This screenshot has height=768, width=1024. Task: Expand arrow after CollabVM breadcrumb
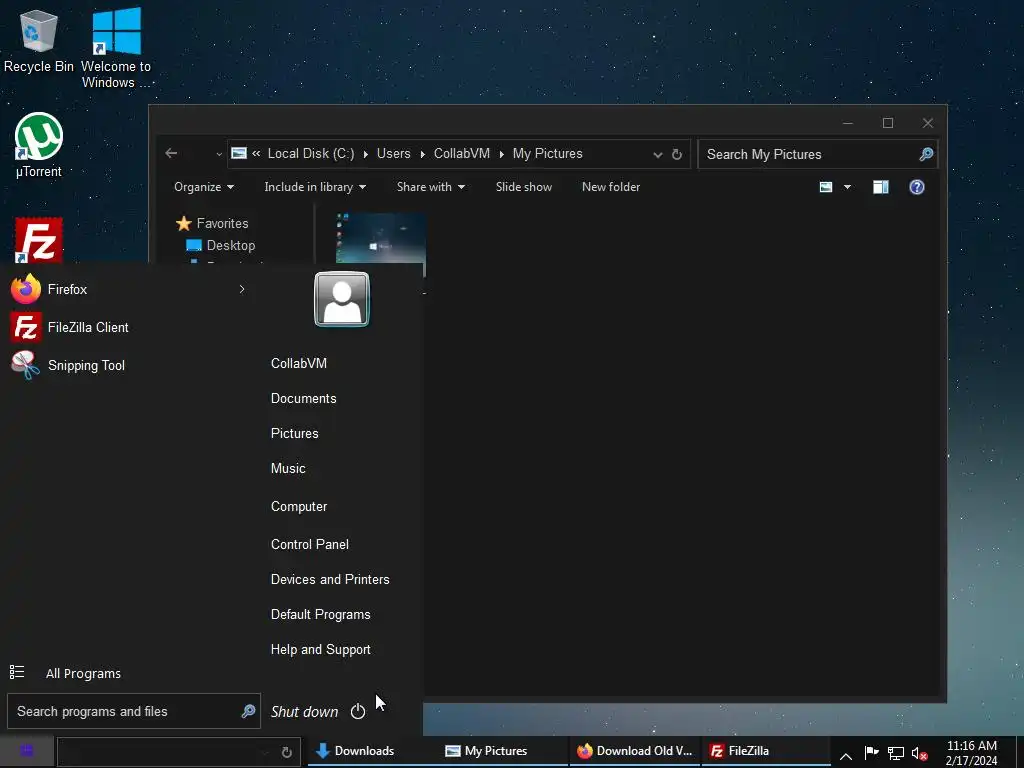click(x=502, y=154)
